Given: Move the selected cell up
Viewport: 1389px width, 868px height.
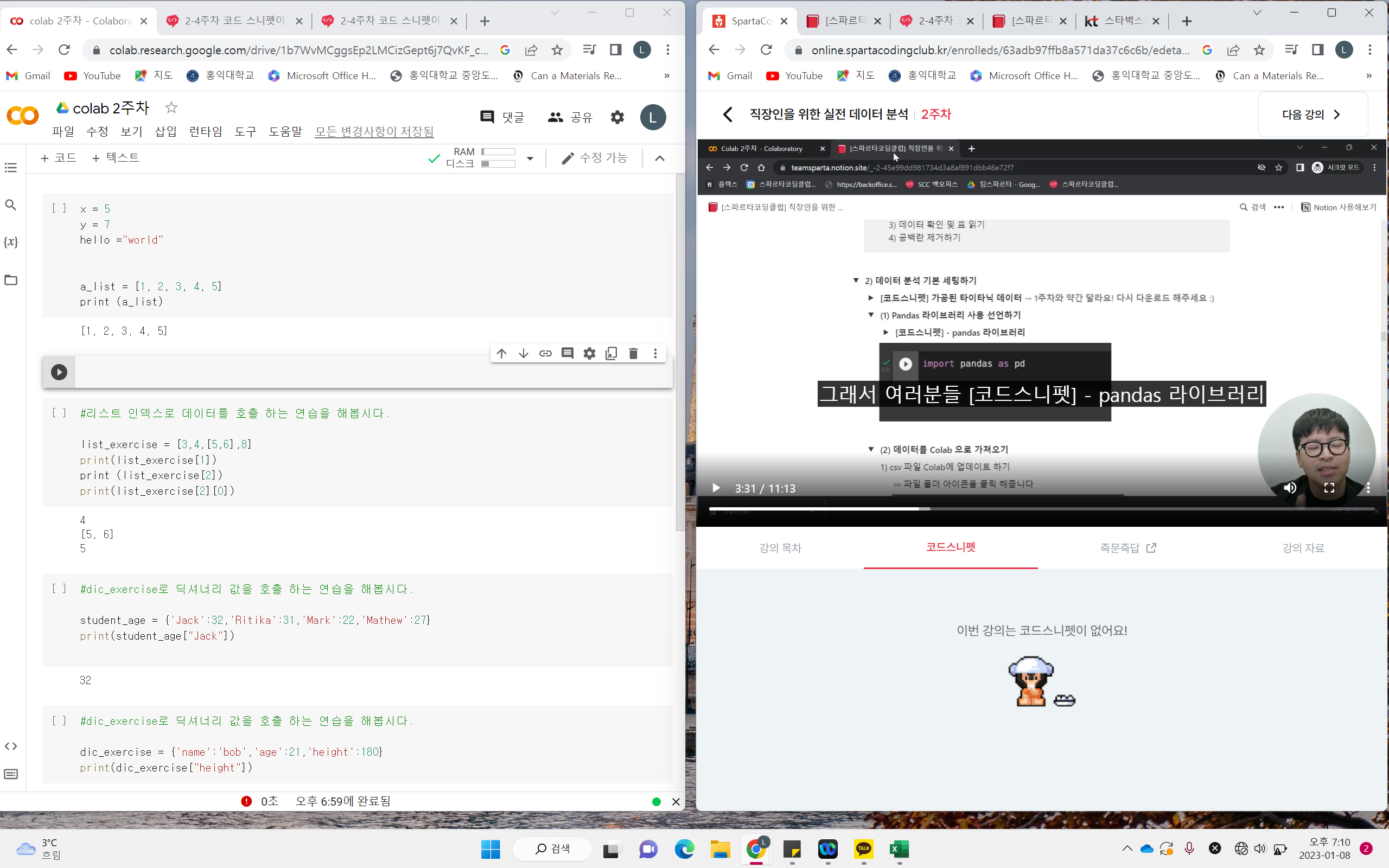Looking at the screenshot, I should [x=502, y=353].
